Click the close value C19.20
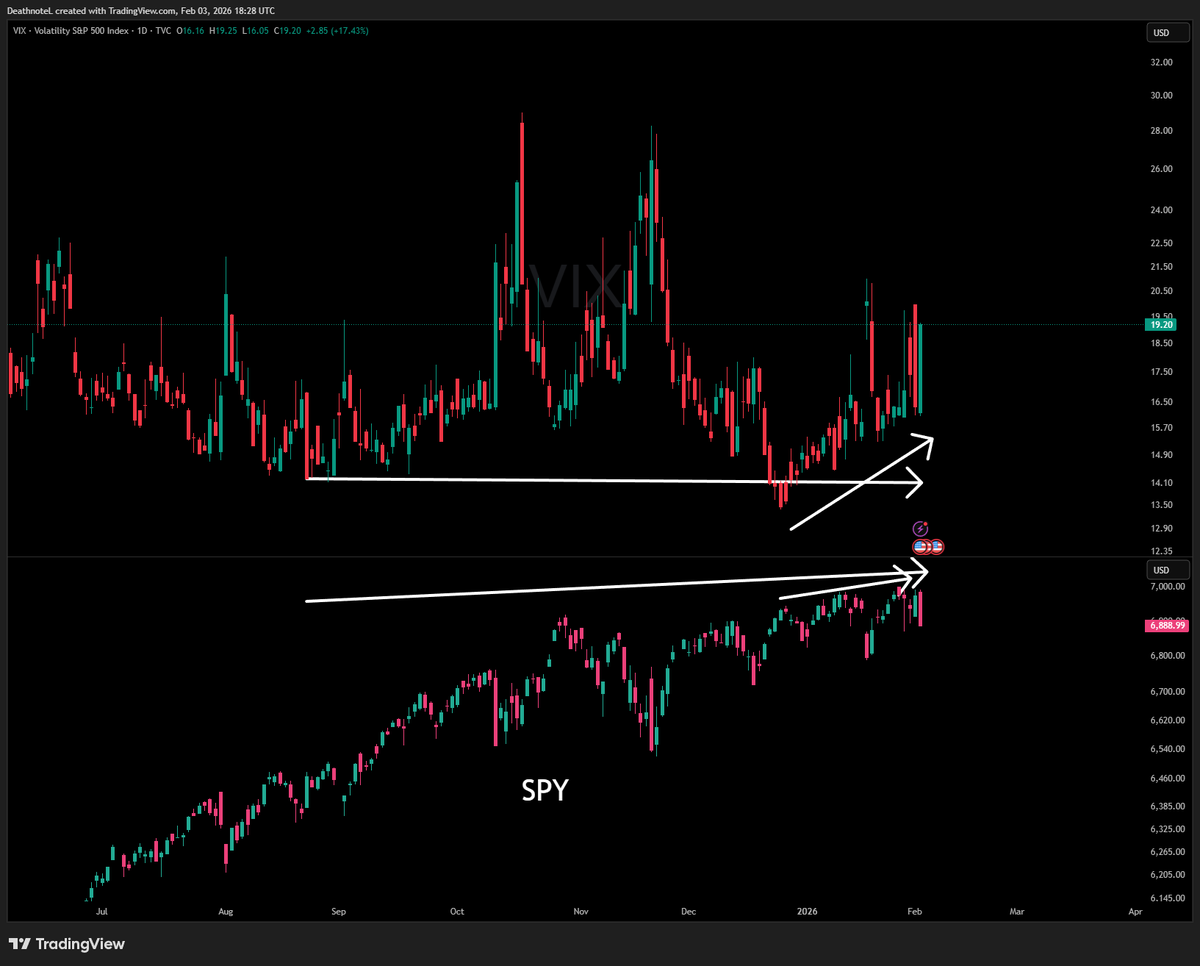This screenshot has width=1200, height=966. (286, 31)
